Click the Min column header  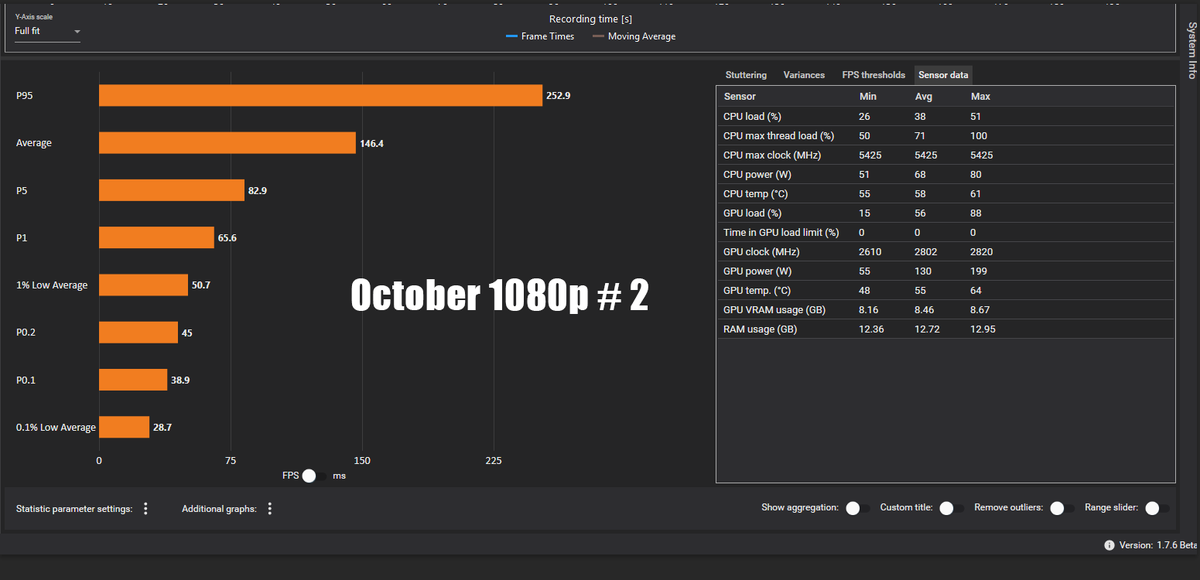pyautogui.click(x=868, y=96)
